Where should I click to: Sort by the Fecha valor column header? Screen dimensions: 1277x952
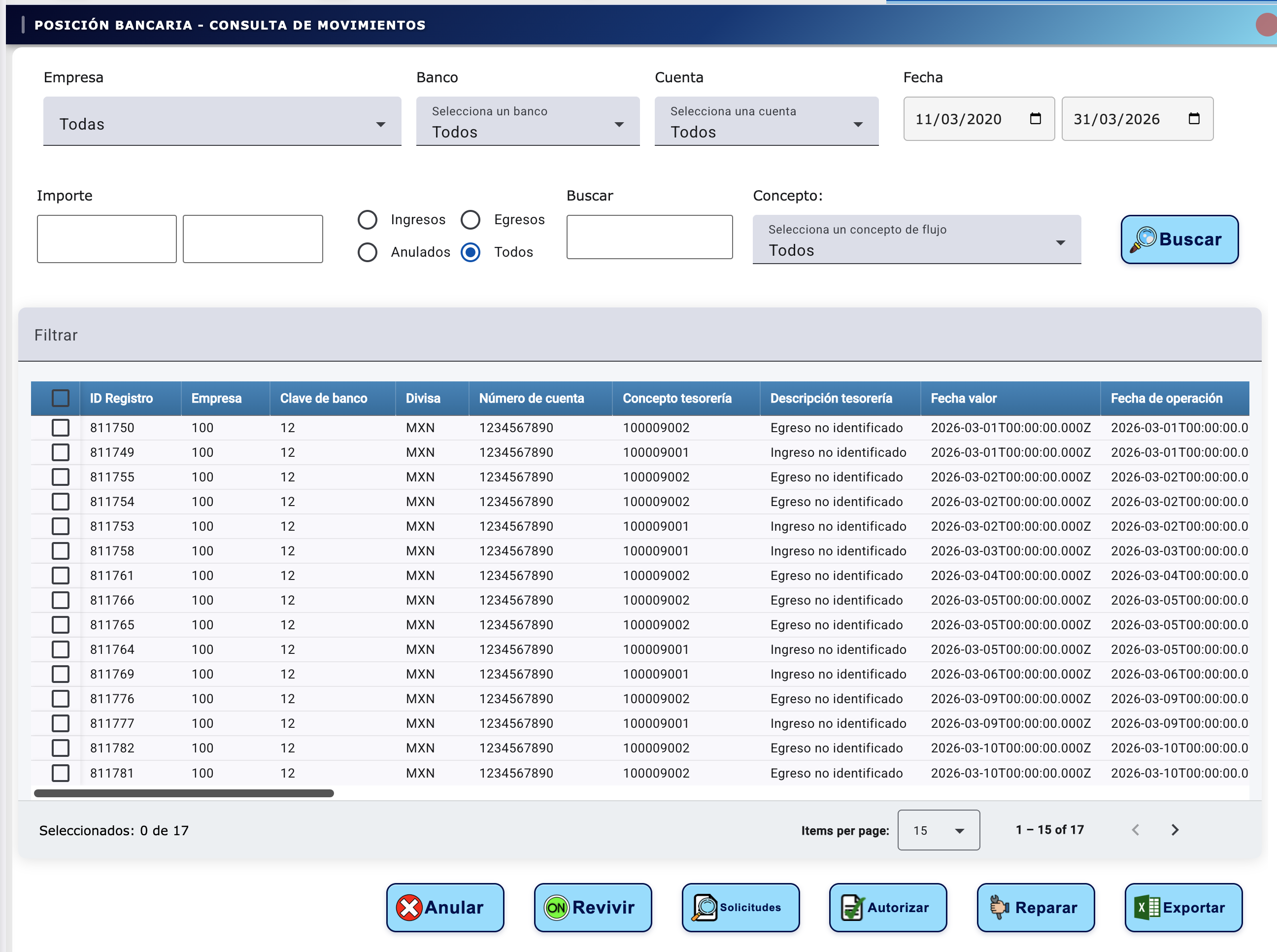pos(963,398)
